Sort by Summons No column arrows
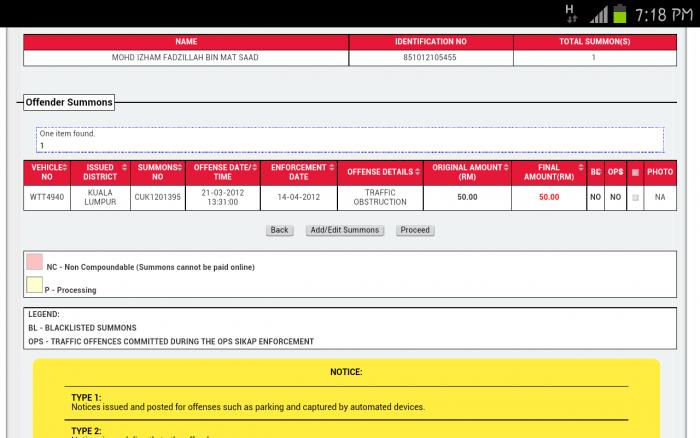 tap(180, 167)
